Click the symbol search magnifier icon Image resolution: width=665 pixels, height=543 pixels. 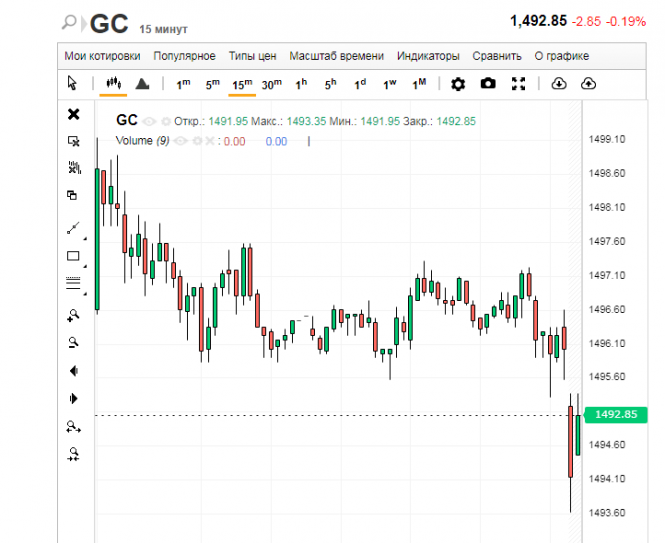click(69, 22)
